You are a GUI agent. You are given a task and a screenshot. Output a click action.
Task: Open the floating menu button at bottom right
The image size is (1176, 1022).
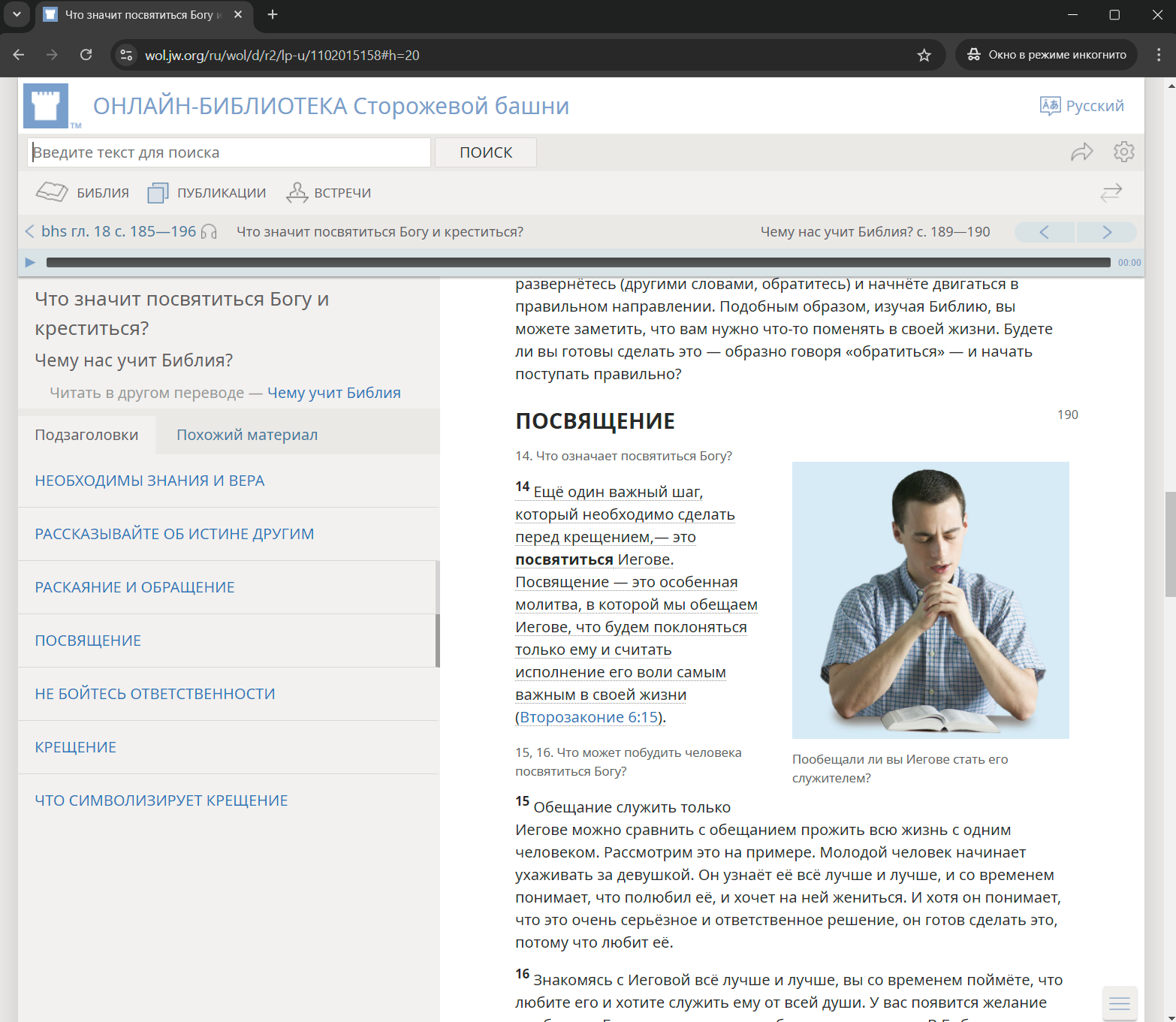pos(1120,1003)
